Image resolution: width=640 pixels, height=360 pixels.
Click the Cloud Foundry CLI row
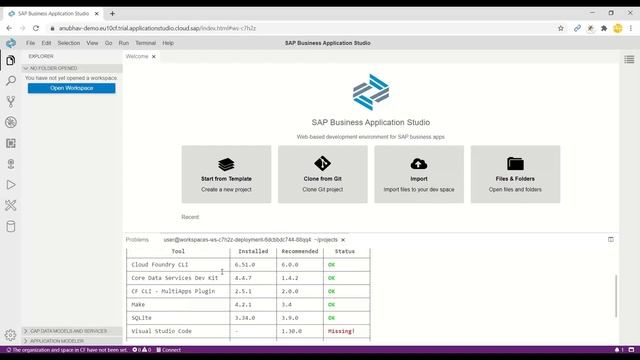248,264
